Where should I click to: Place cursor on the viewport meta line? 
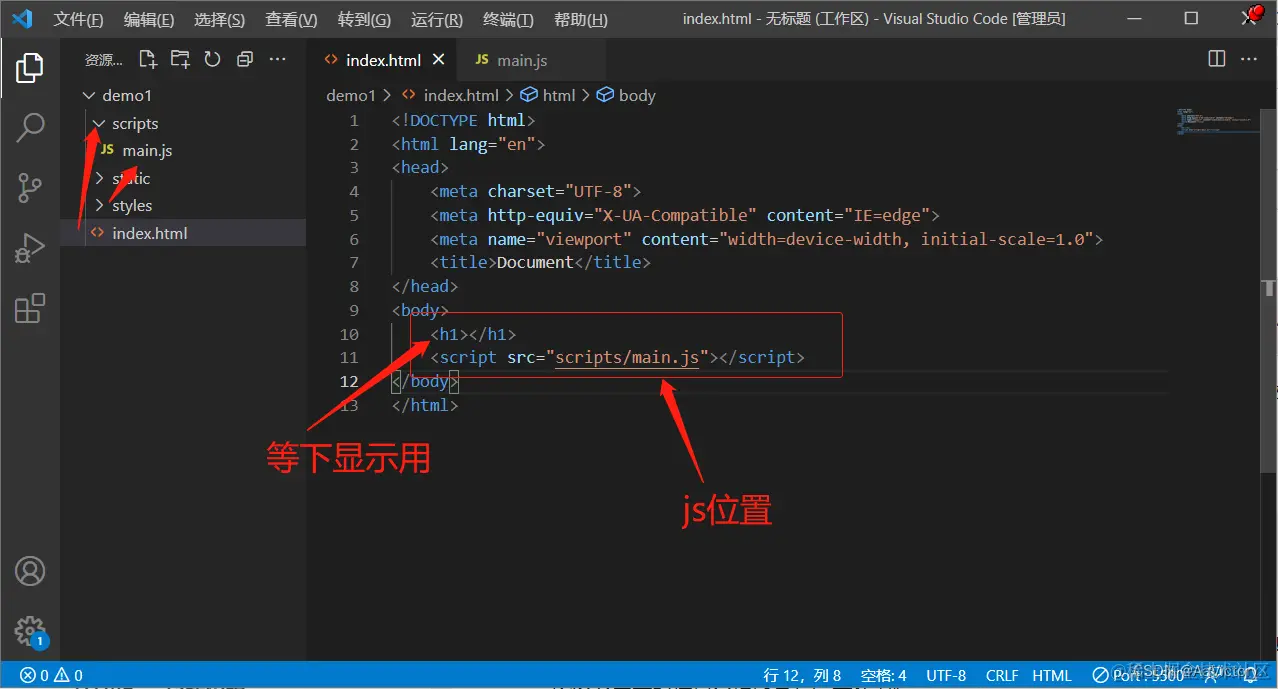point(767,239)
